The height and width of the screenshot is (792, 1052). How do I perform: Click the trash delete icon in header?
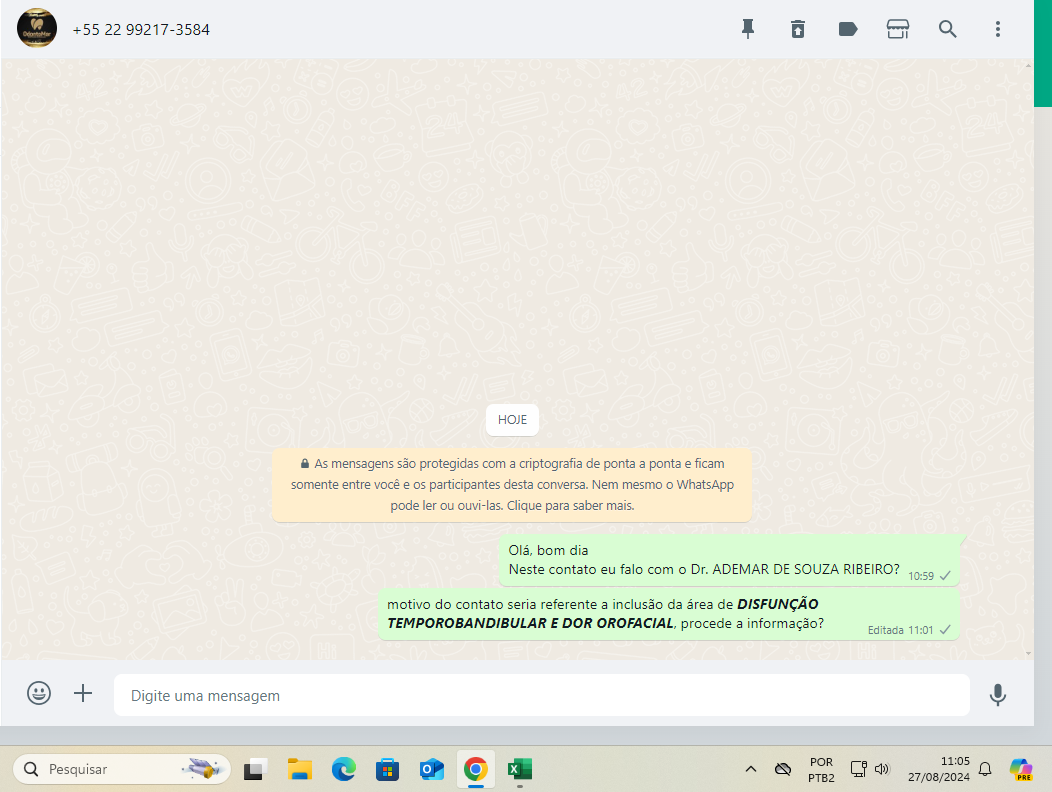(x=798, y=29)
